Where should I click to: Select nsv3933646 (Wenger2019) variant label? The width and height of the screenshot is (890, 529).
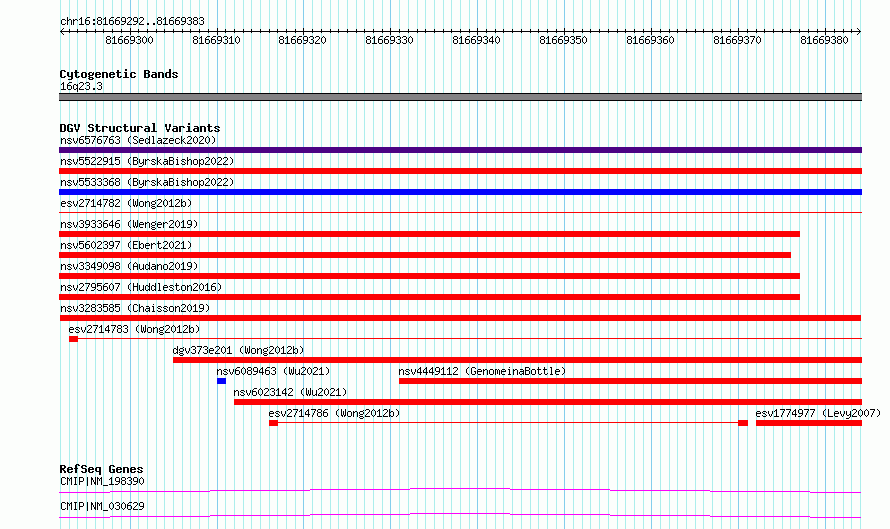click(129, 224)
